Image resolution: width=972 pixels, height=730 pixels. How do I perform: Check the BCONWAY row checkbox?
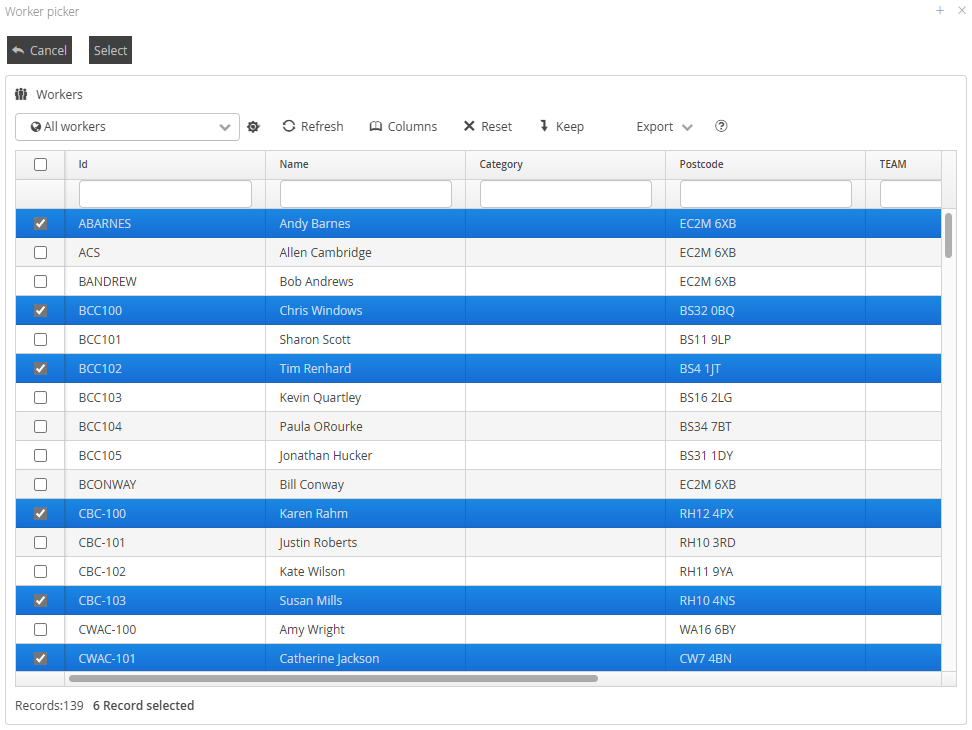(x=40, y=485)
